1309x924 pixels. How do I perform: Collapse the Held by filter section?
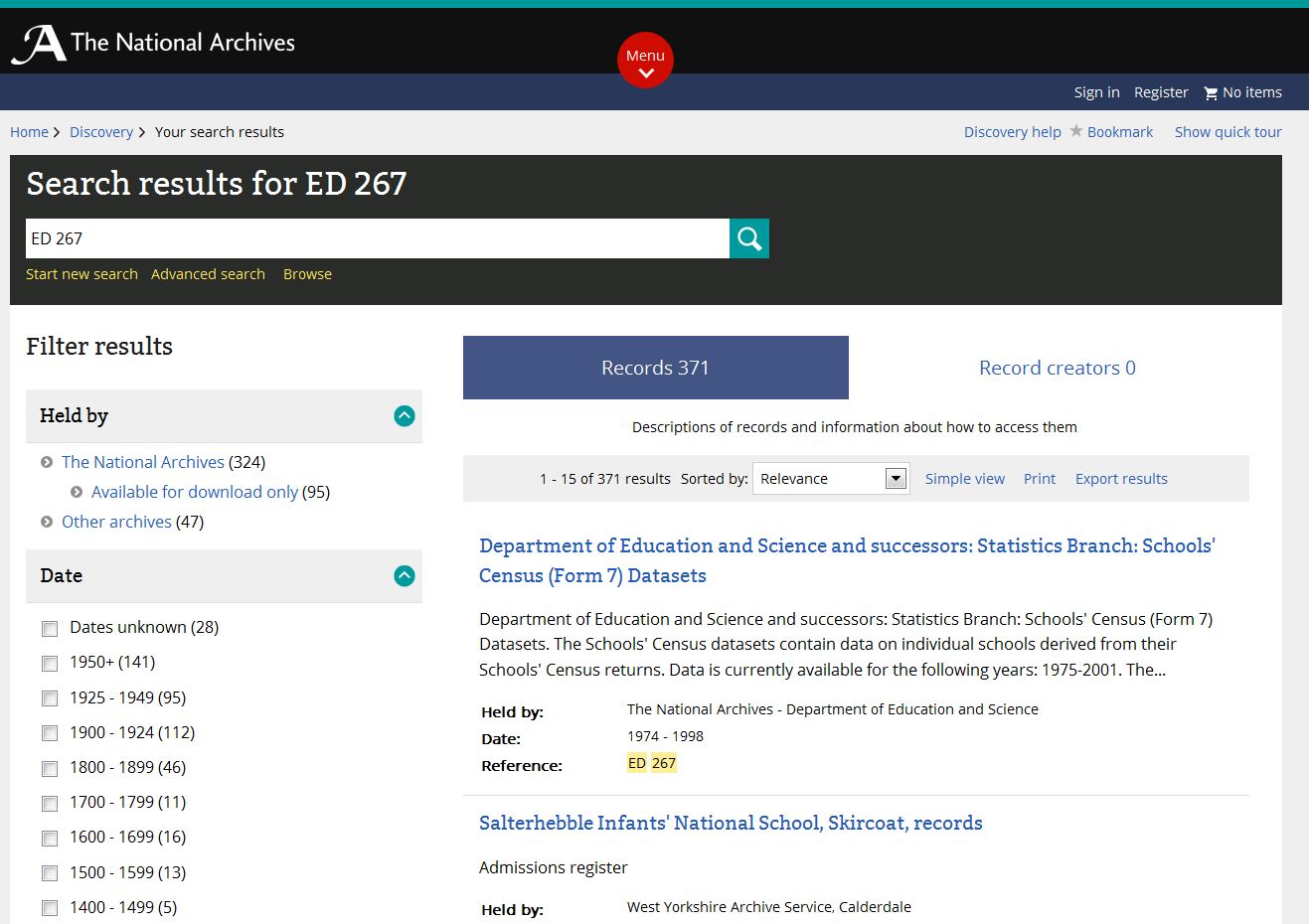pos(404,416)
